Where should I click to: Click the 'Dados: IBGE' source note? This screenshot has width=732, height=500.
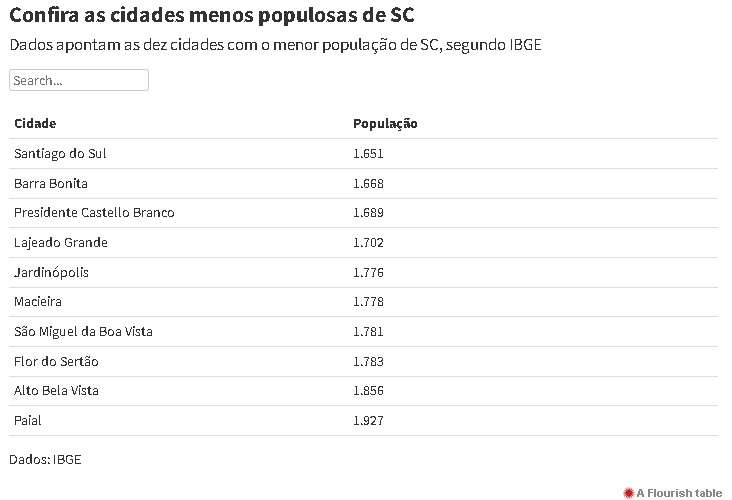tap(45, 459)
